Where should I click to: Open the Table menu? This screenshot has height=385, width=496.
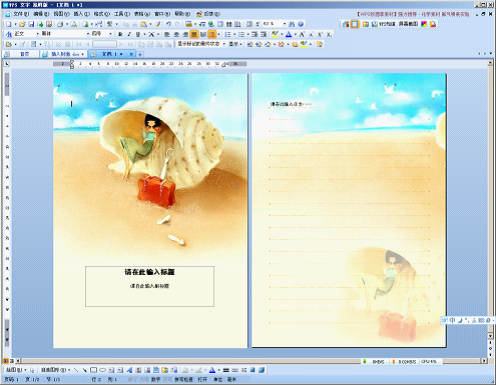(142, 14)
